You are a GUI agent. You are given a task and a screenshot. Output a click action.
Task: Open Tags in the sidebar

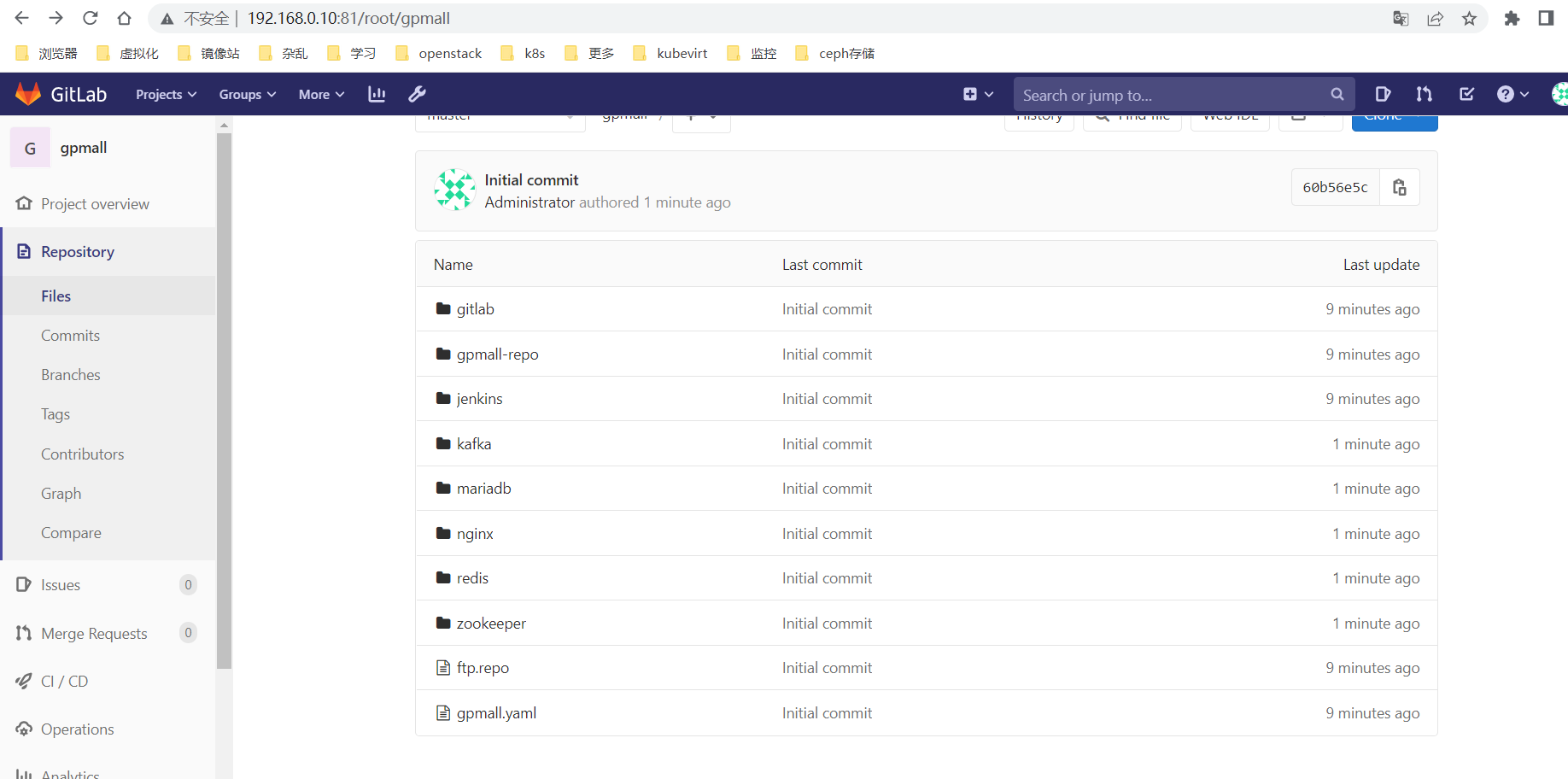pos(56,414)
